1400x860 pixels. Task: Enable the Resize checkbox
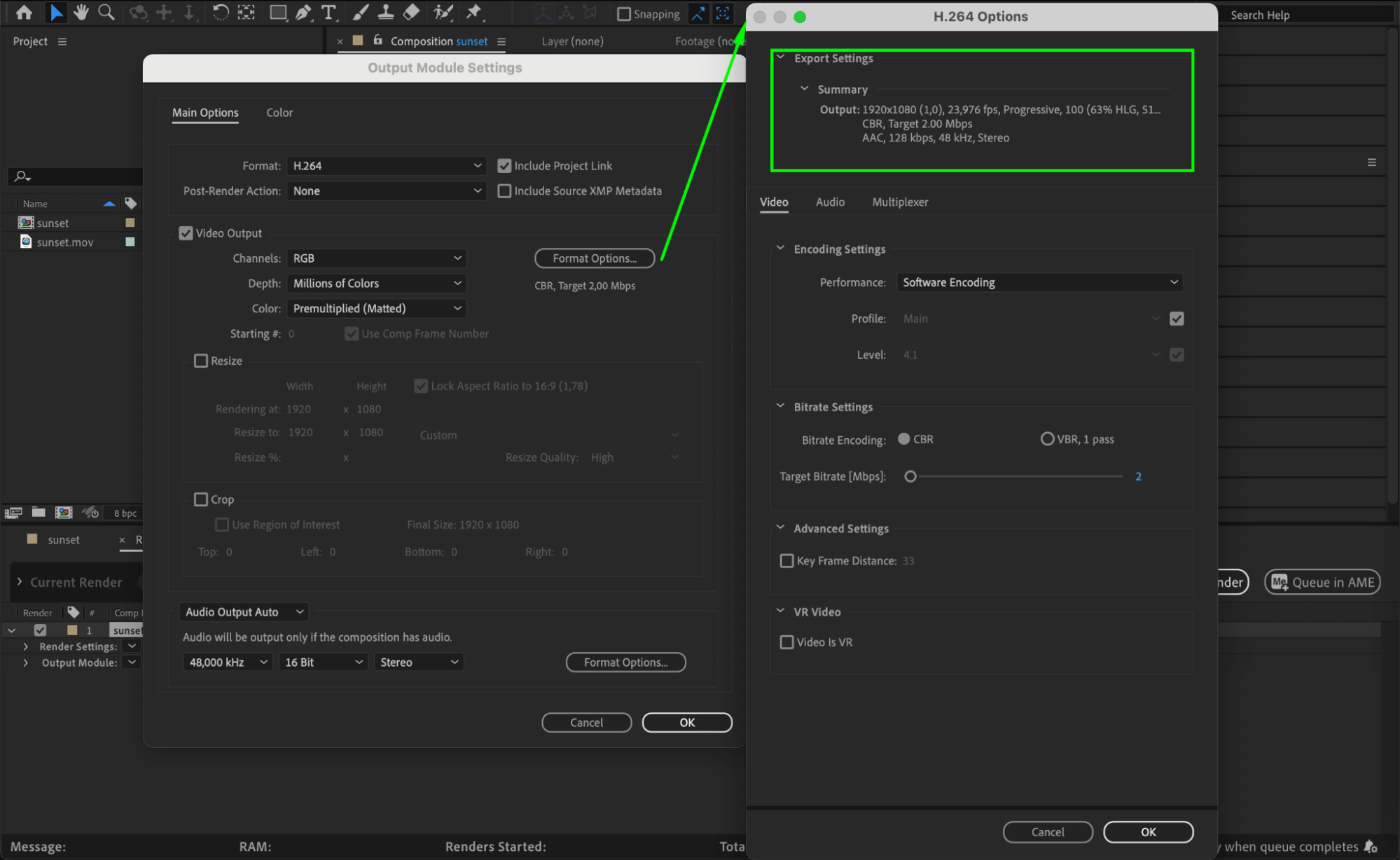click(201, 361)
